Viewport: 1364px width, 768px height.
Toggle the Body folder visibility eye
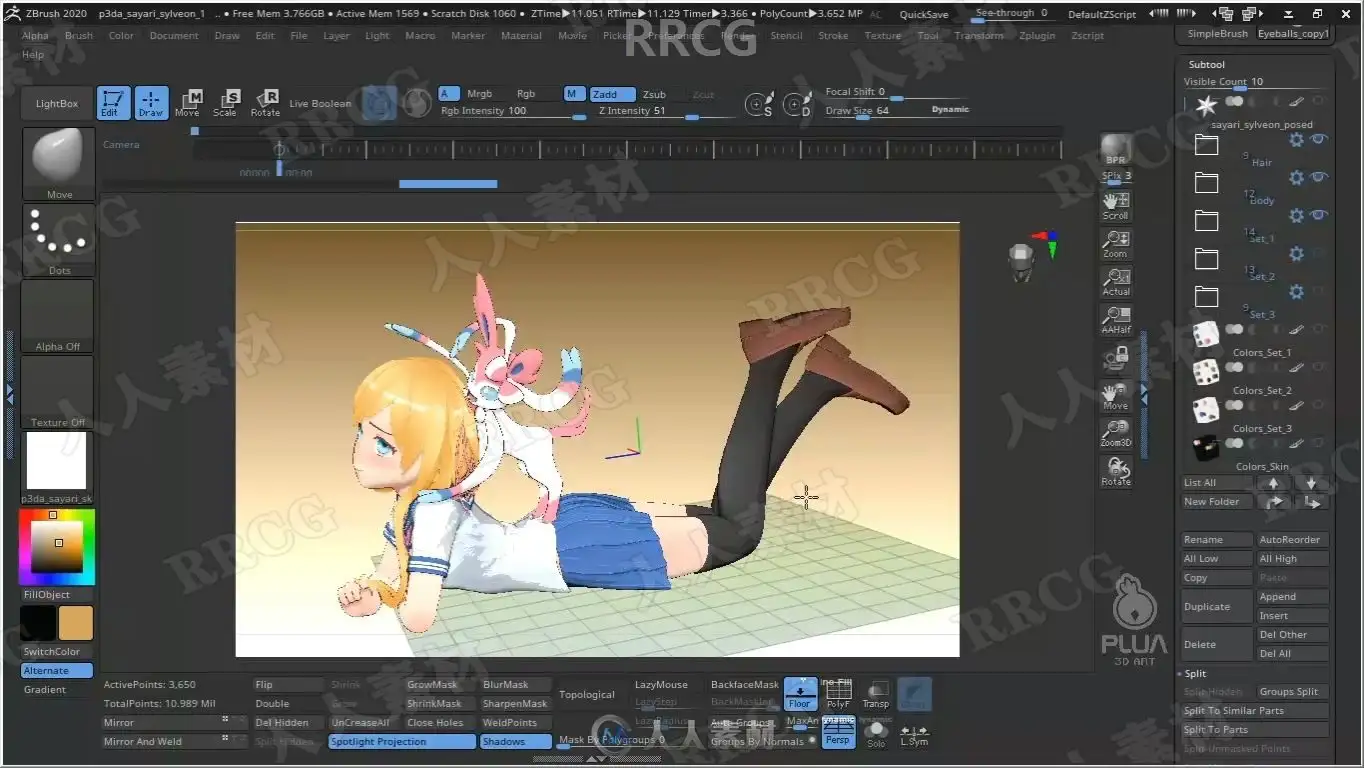tap(1319, 177)
